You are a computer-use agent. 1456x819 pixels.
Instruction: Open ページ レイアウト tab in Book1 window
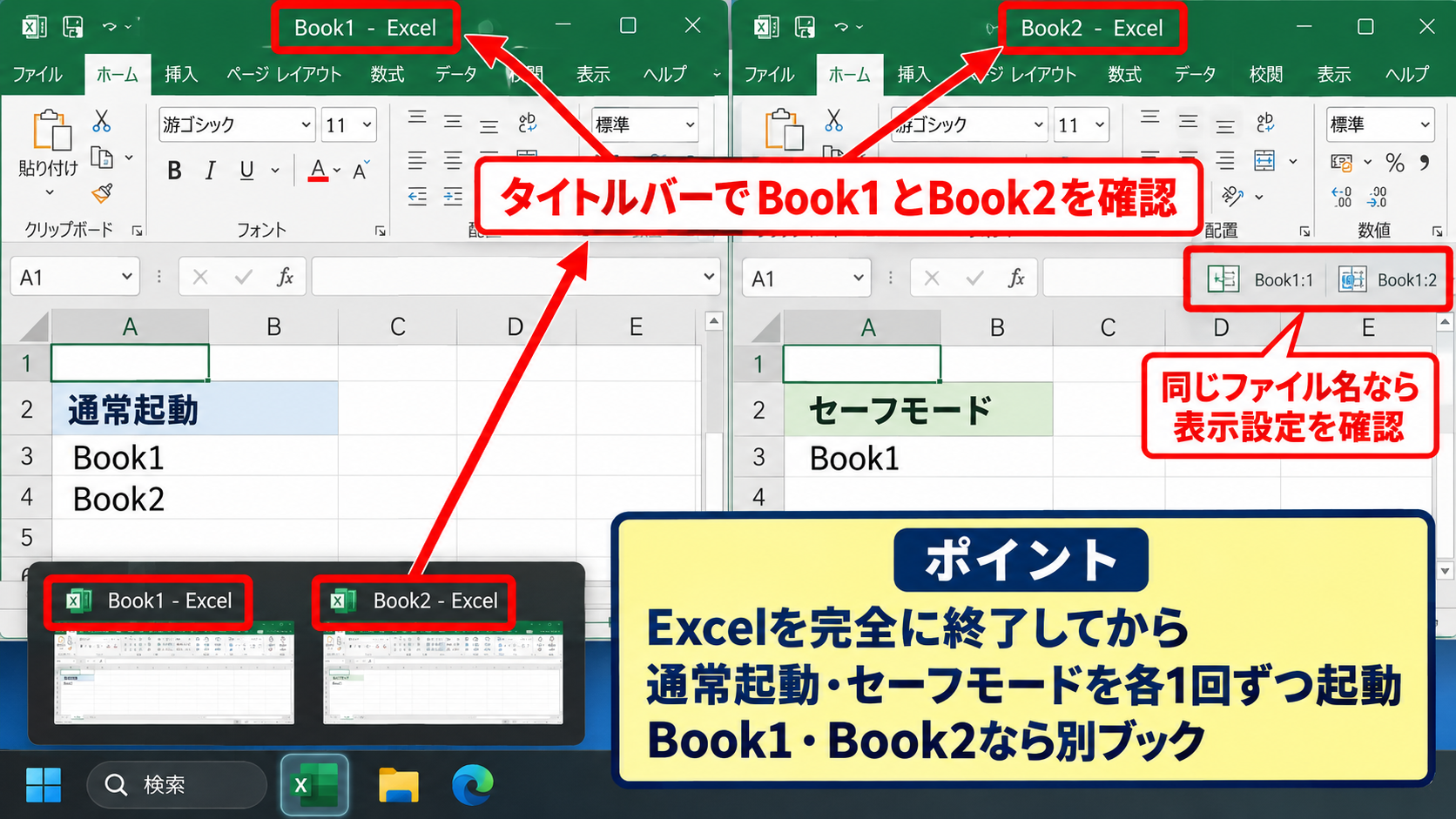[284, 74]
